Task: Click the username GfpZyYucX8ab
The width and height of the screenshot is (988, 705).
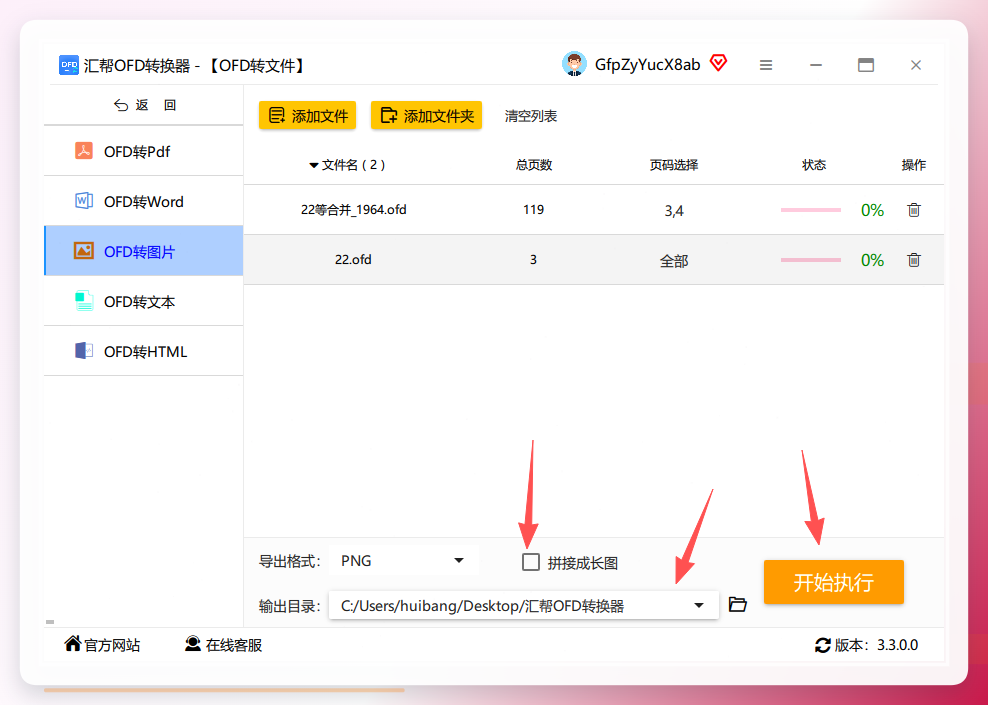Action: click(647, 65)
